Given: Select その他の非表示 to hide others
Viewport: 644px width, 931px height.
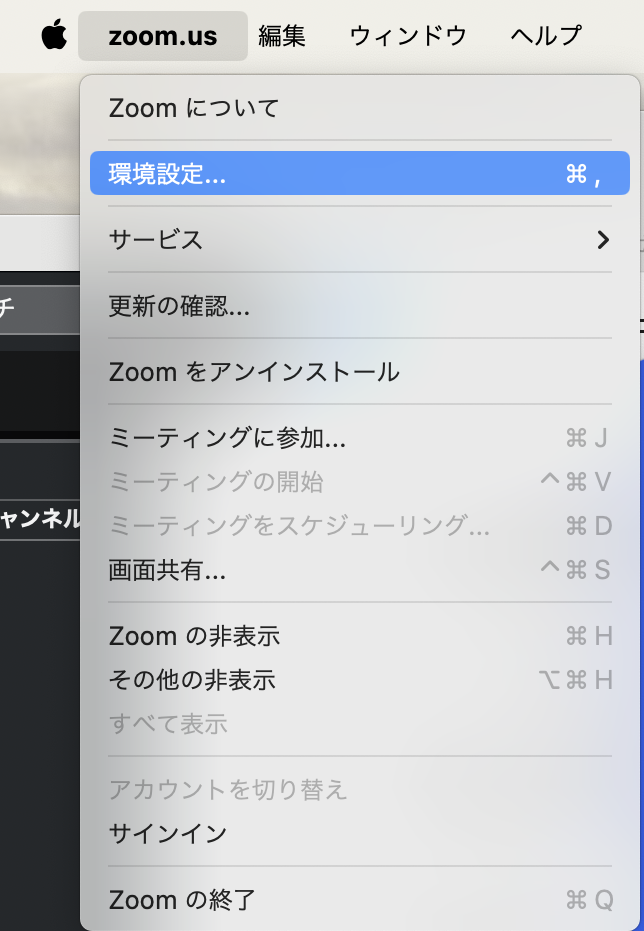Looking at the screenshot, I should (192, 680).
